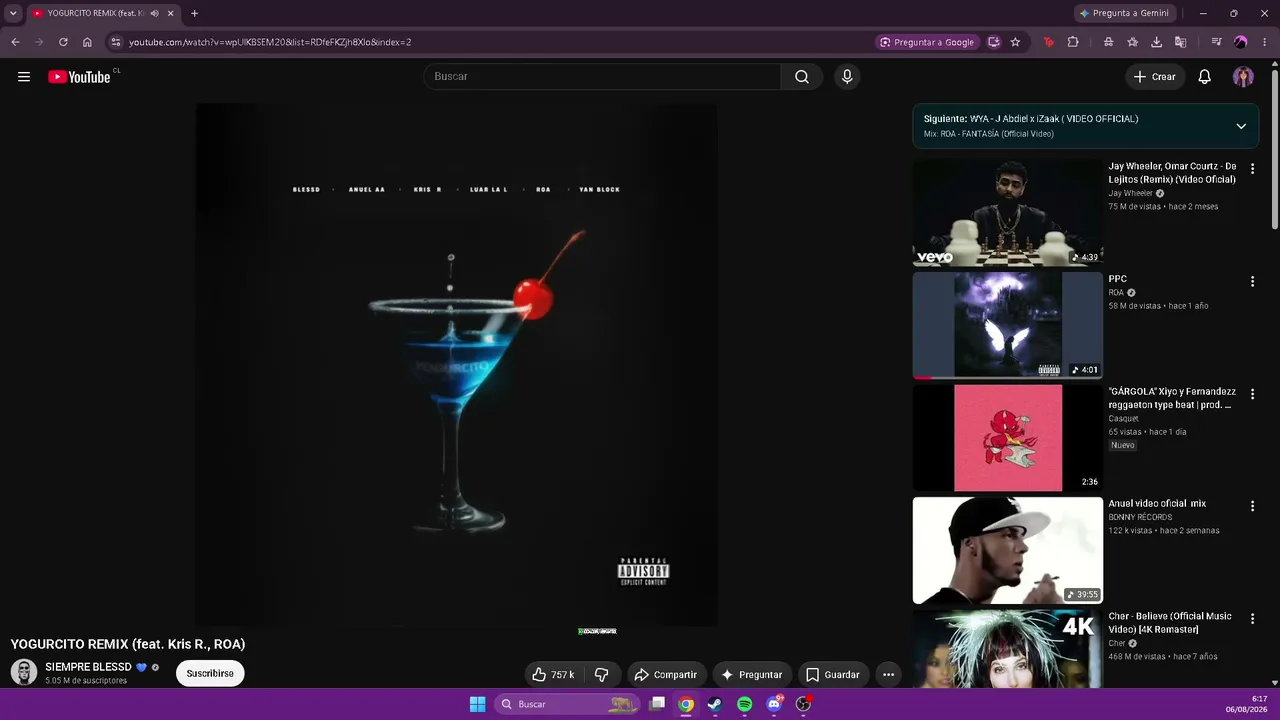Open the browser home page
Viewport: 1280px width, 720px height.
click(x=87, y=42)
